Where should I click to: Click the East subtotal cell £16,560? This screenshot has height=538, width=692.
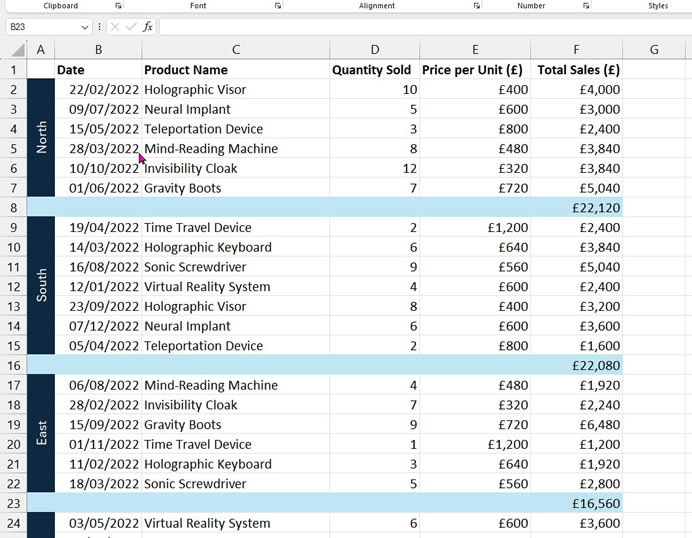[x=576, y=503]
